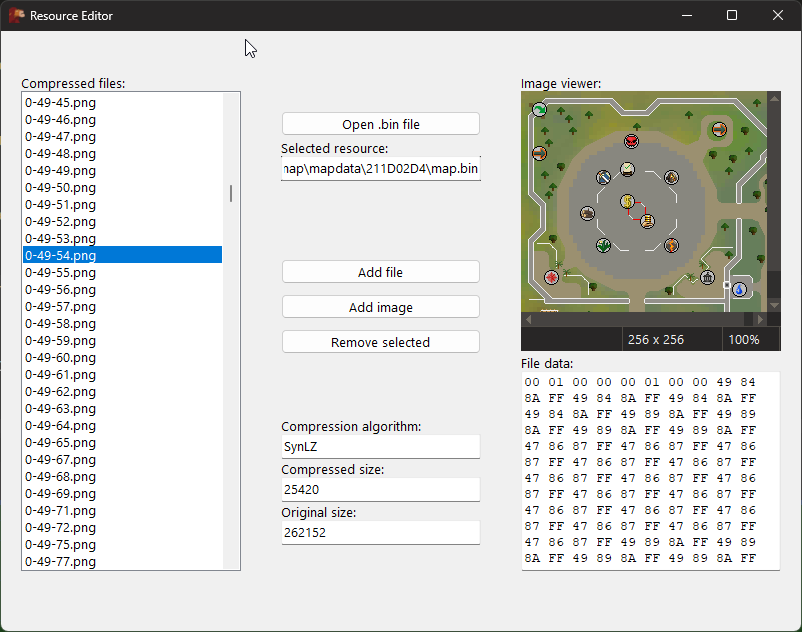
Task: Click the checkmark ballot box map icon
Action: 628,169
